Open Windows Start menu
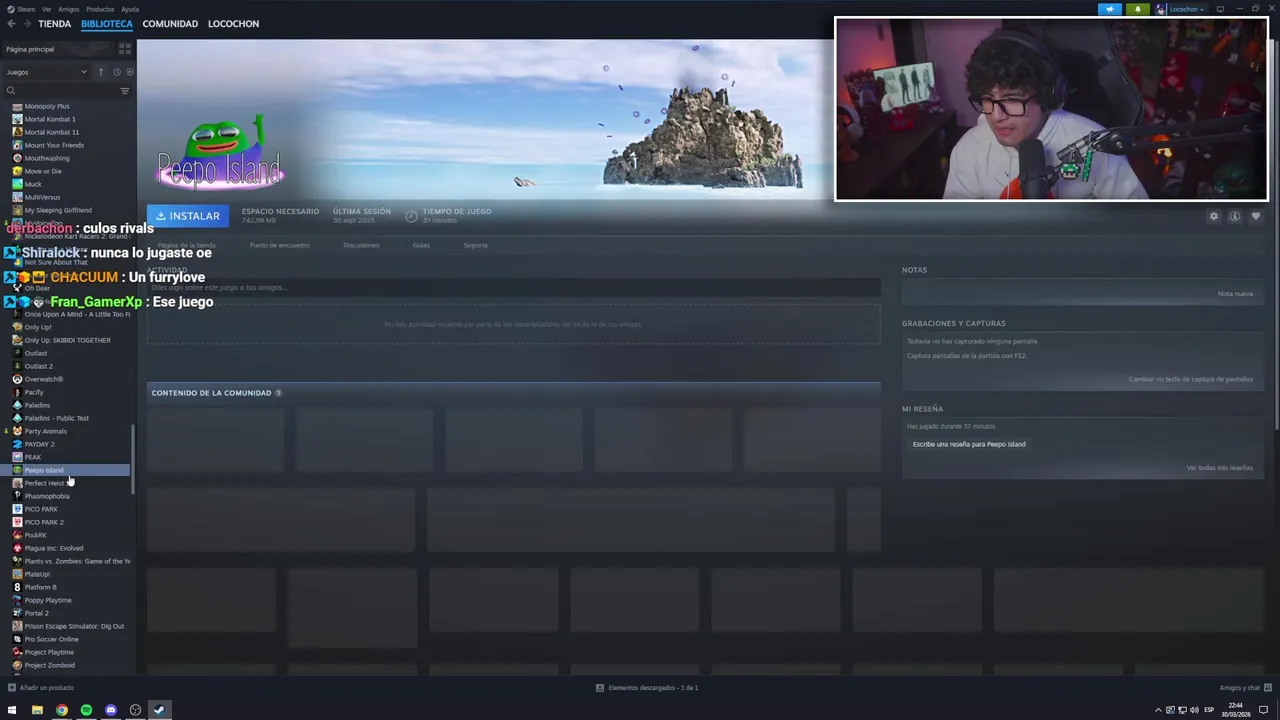 (12, 710)
